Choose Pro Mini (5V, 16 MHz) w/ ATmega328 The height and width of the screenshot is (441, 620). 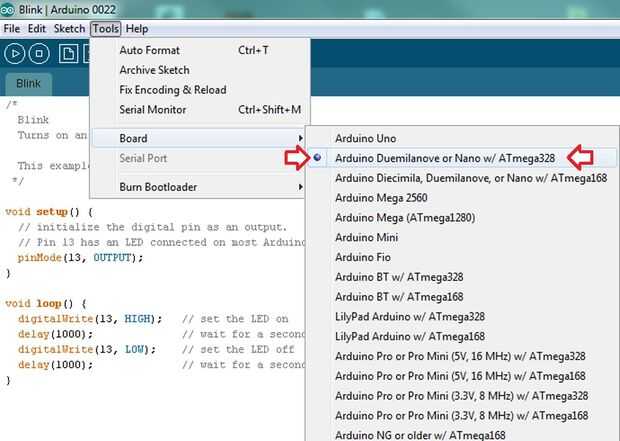pos(462,356)
